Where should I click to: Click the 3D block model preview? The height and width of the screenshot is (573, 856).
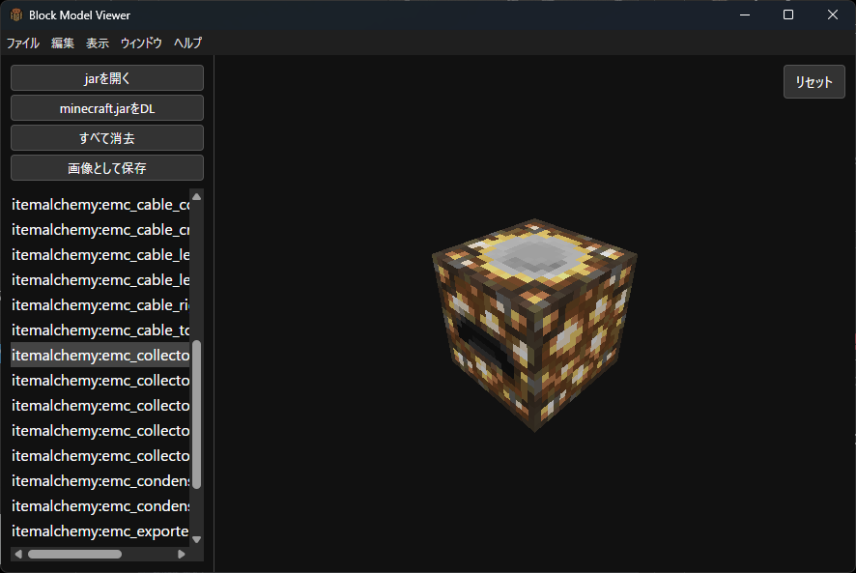534,324
